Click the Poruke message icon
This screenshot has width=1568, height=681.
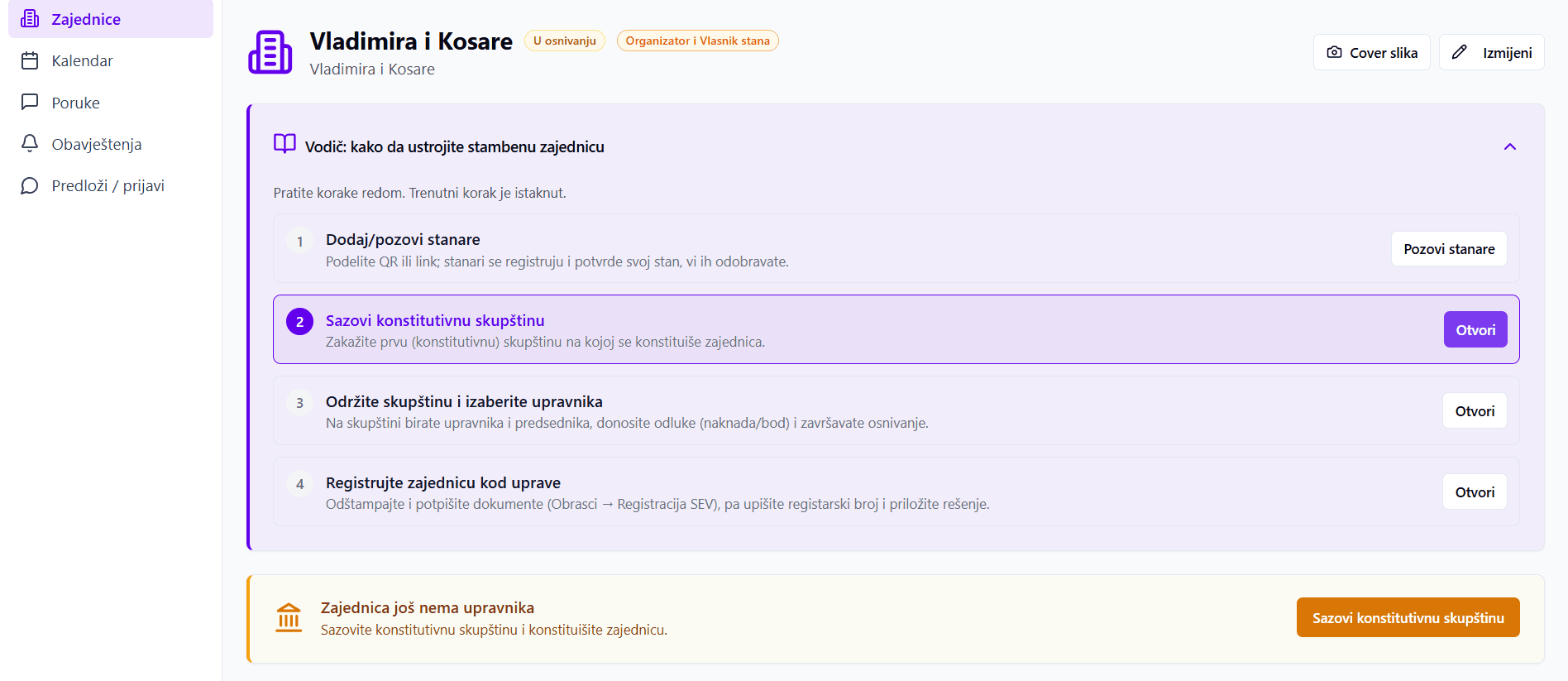point(30,103)
